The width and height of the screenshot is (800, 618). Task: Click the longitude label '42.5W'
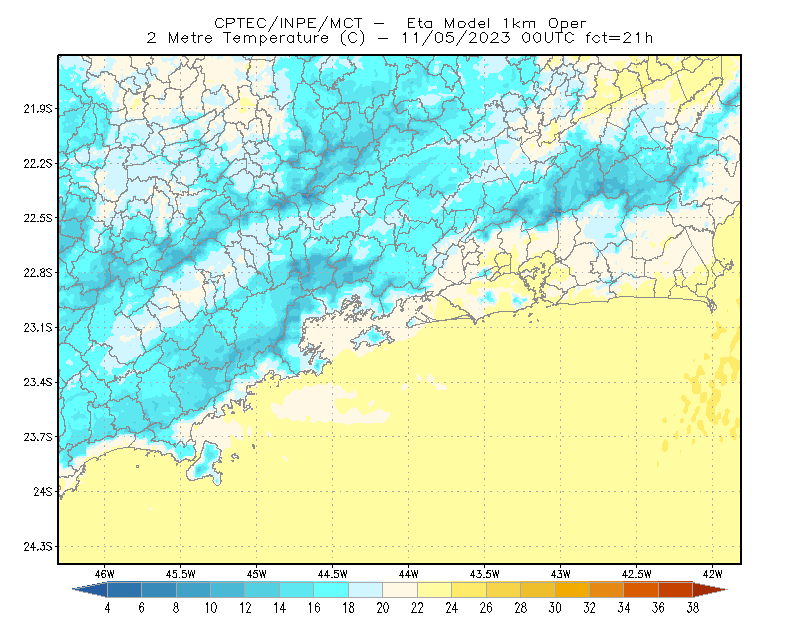click(637, 574)
